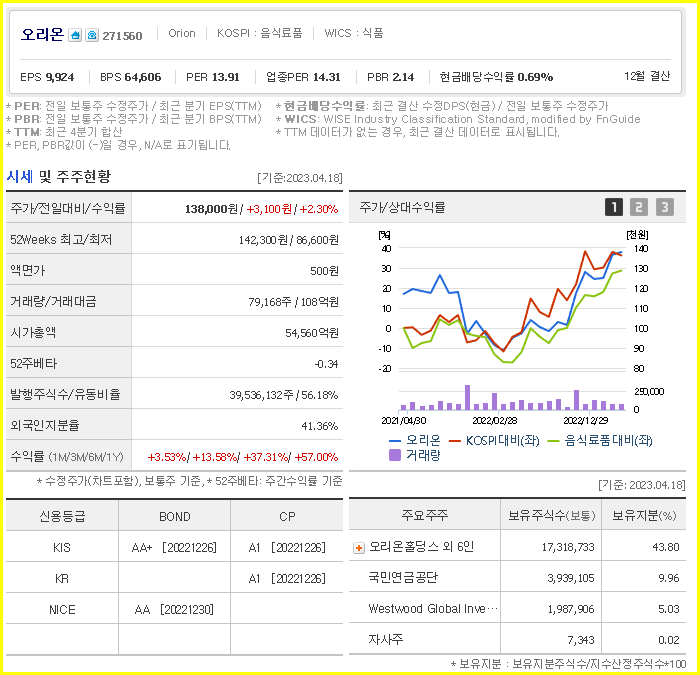The image size is (700, 675).
Task: Select the stock price 138,000원
Action: coord(211,209)
